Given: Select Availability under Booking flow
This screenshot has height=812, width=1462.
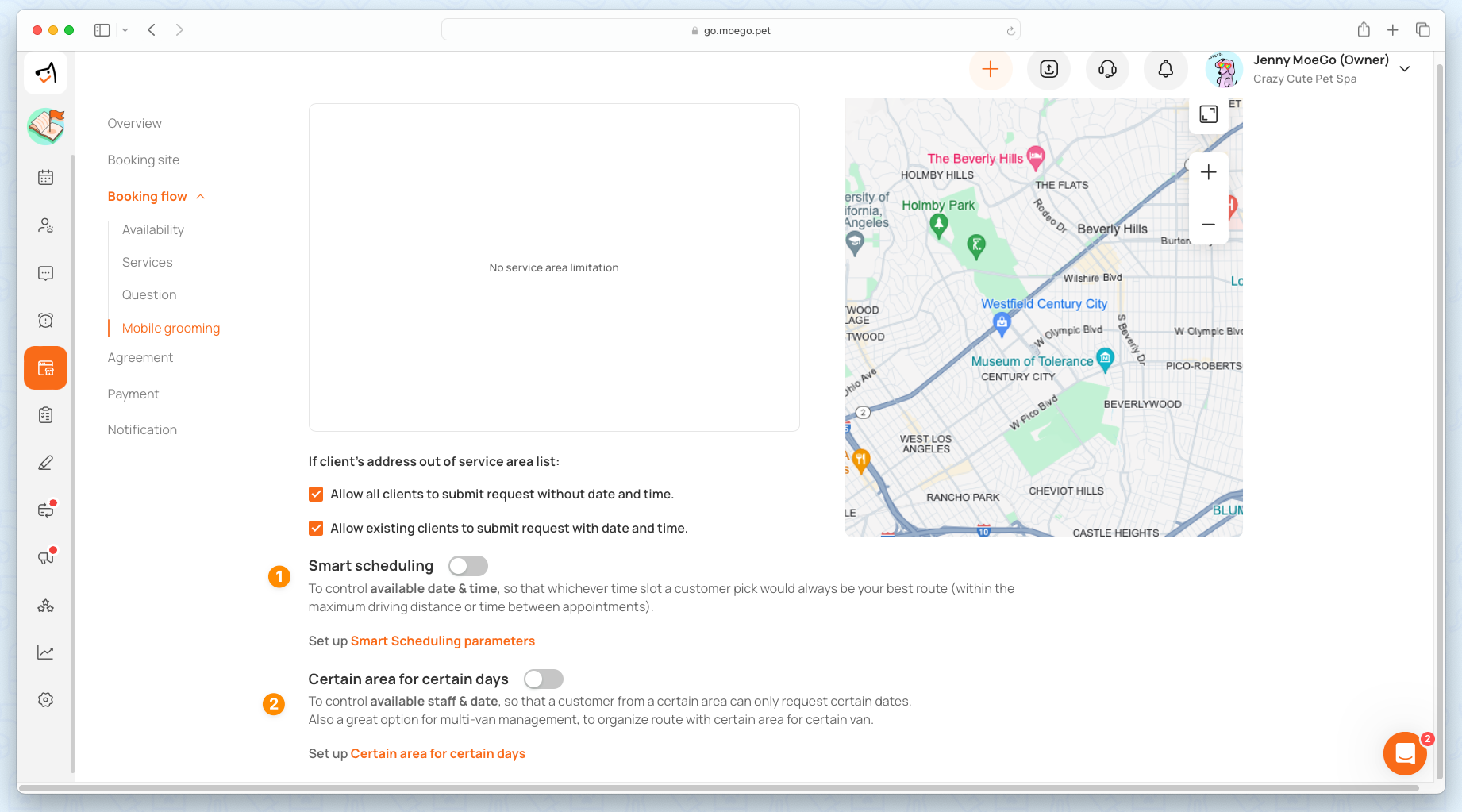Looking at the screenshot, I should point(153,230).
